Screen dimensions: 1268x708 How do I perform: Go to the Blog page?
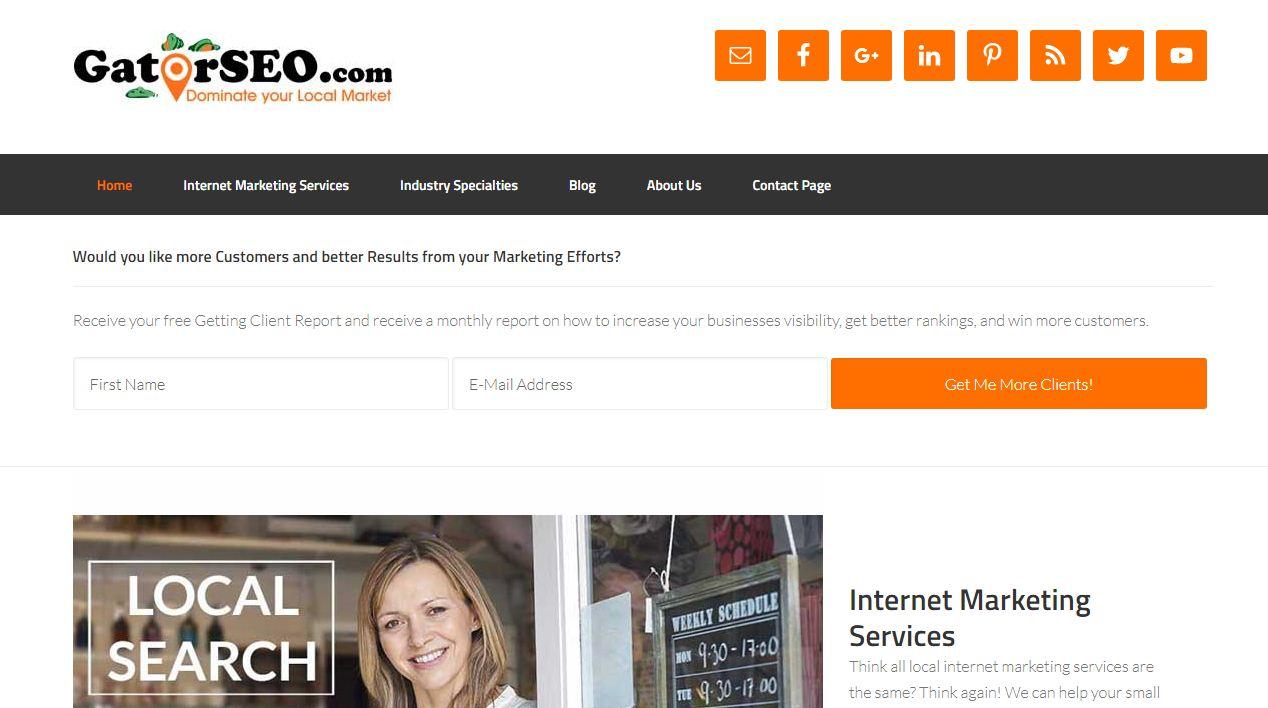[x=582, y=185]
